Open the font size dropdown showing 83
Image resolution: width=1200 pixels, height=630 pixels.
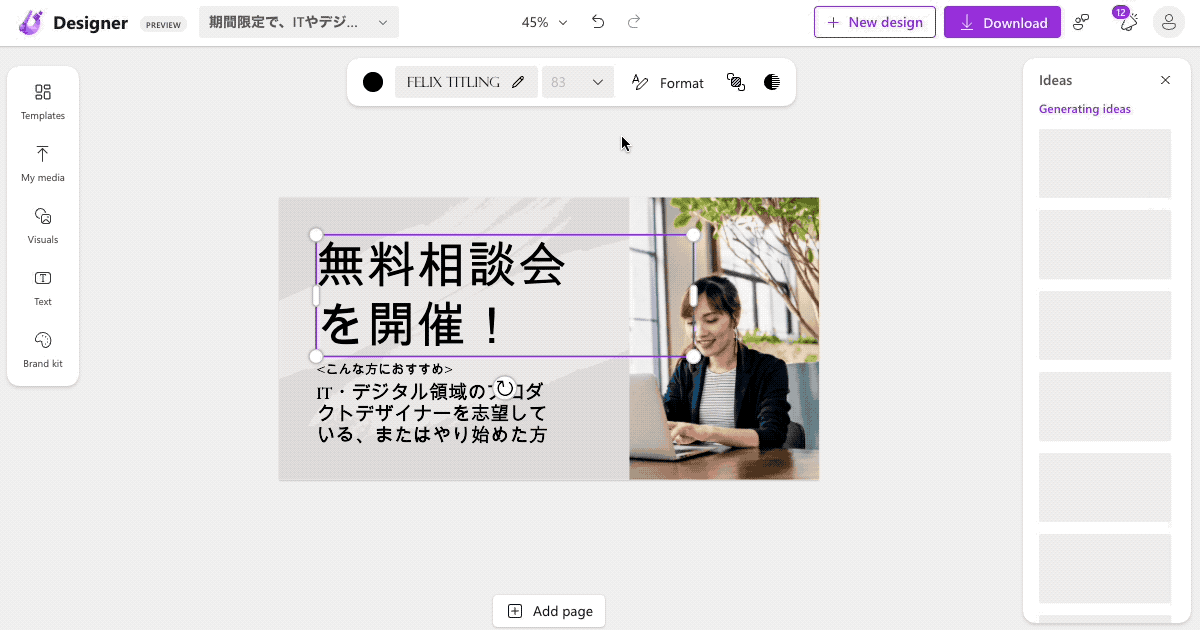(x=577, y=82)
